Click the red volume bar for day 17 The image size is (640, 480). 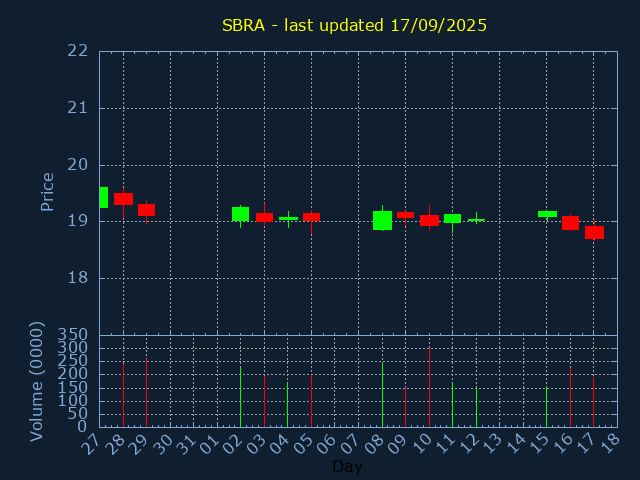pos(593,402)
